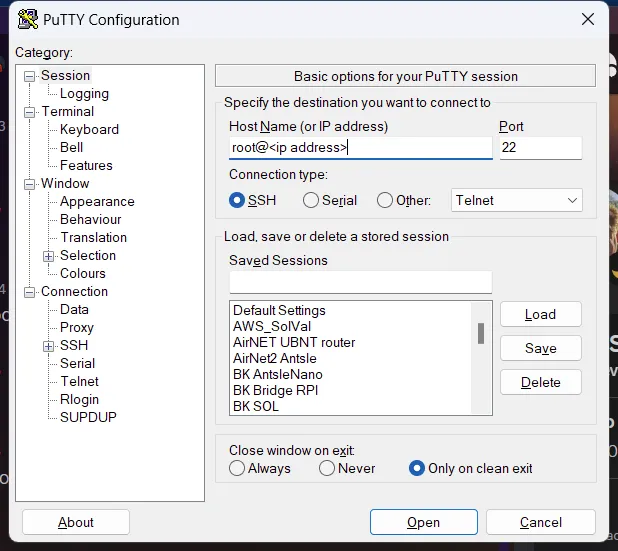The width and height of the screenshot is (618, 551).
Task: Choose Always for close window on exit
Action: point(237,468)
